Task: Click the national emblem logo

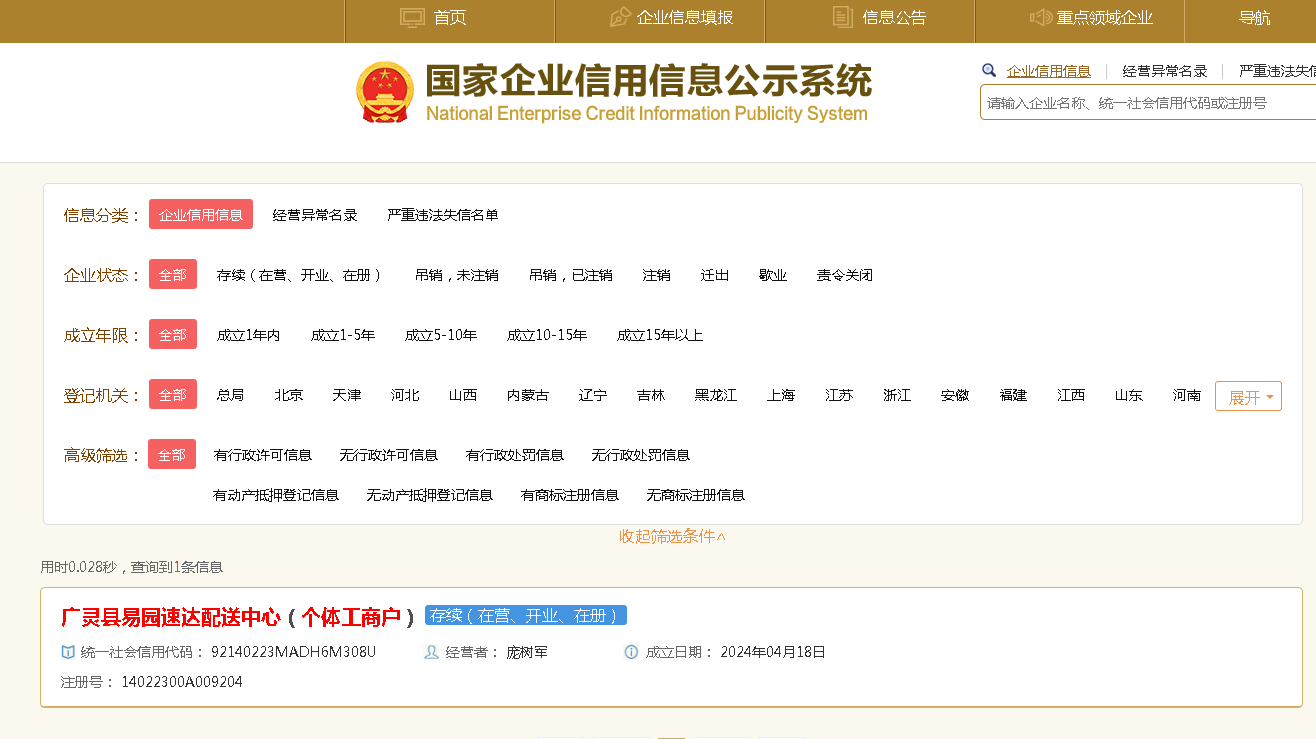Action: (385, 92)
